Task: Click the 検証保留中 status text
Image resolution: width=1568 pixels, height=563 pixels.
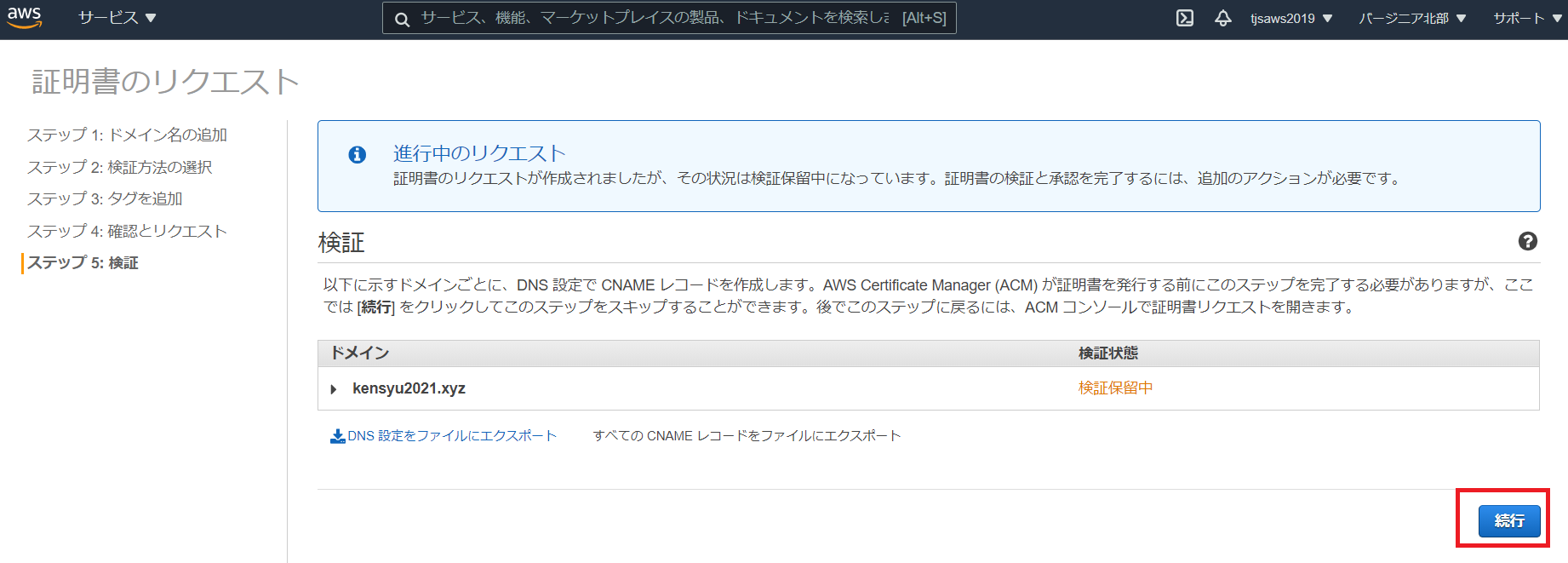Action: coord(1115,388)
